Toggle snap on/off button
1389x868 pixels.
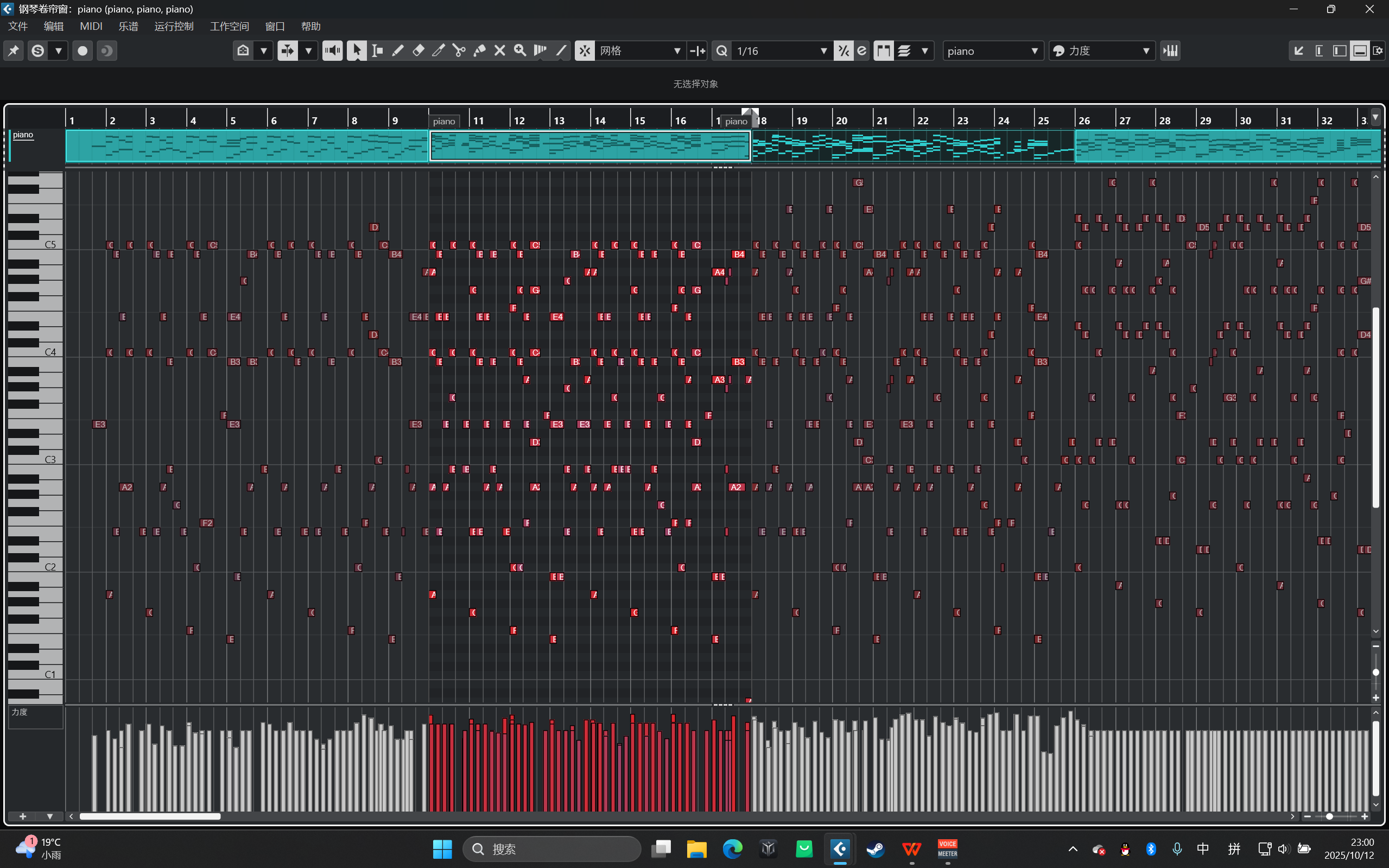point(584,50)
